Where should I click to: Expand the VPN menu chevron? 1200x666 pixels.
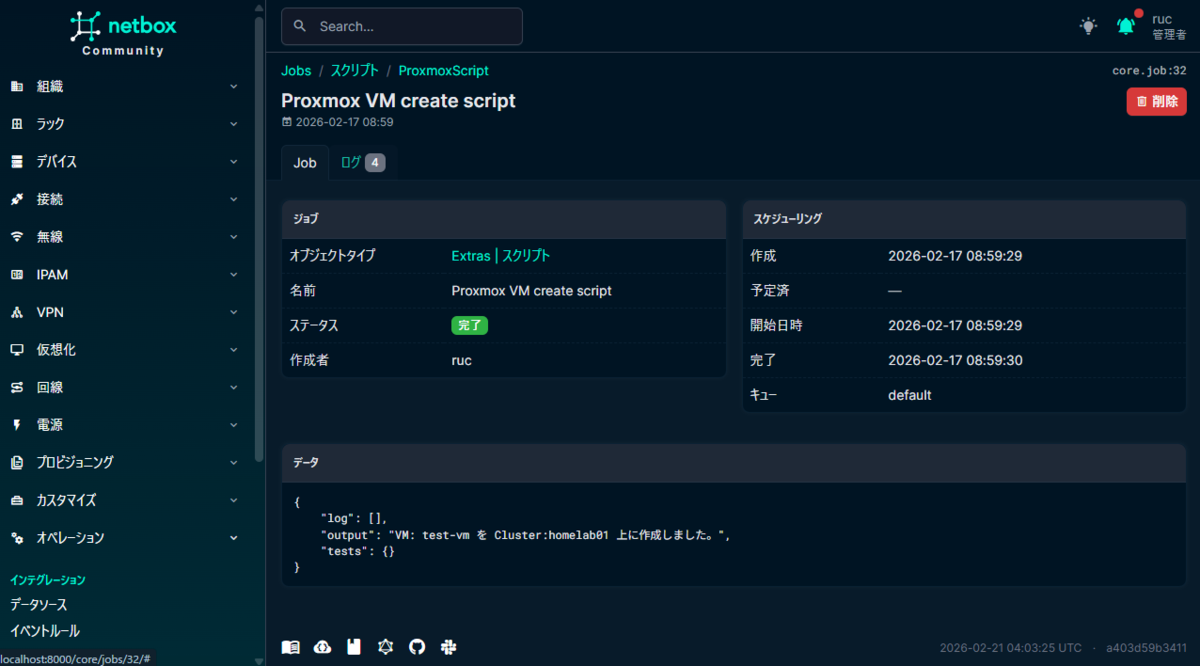click(x=234, y=312)
